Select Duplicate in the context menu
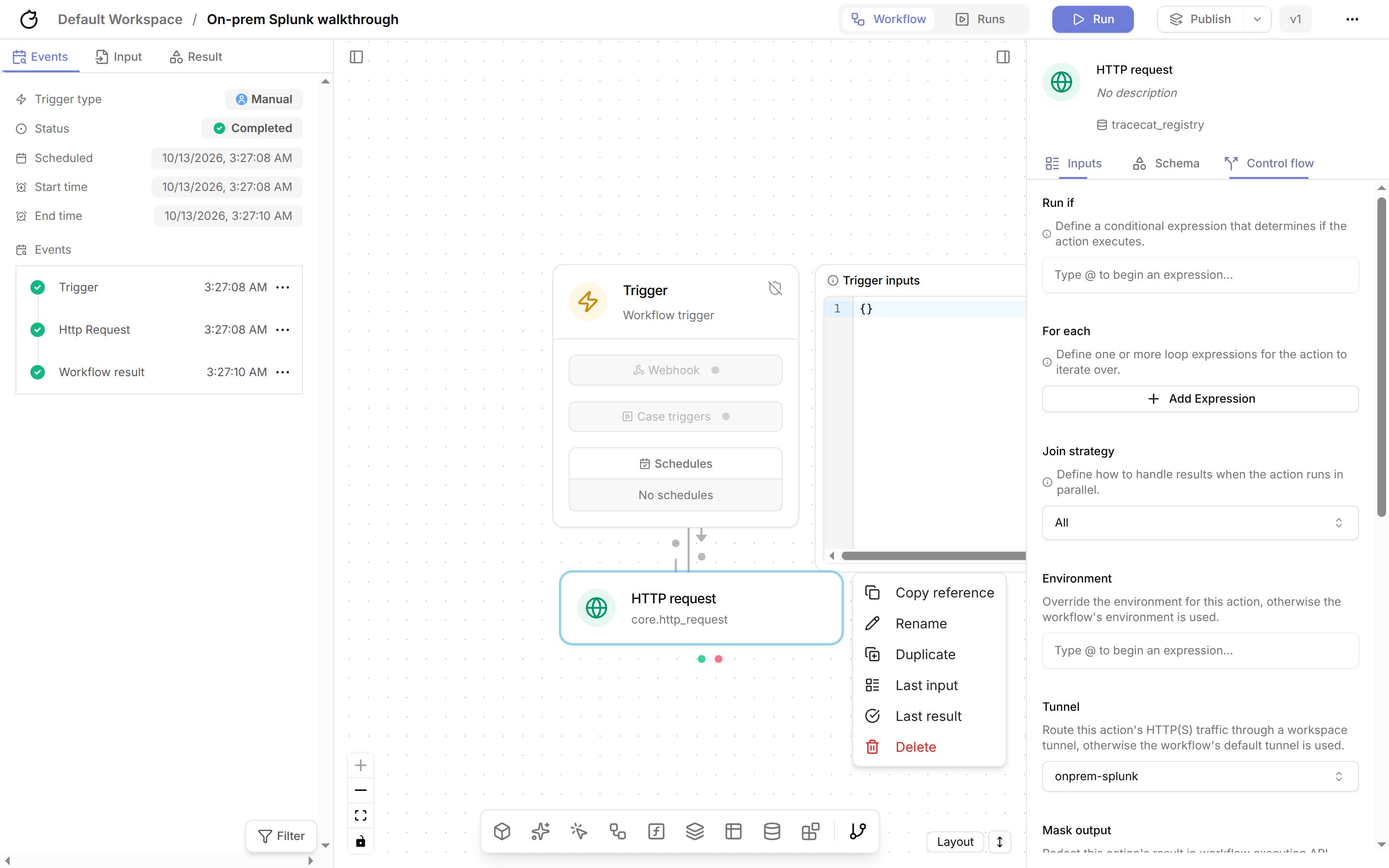 (929, 654)
